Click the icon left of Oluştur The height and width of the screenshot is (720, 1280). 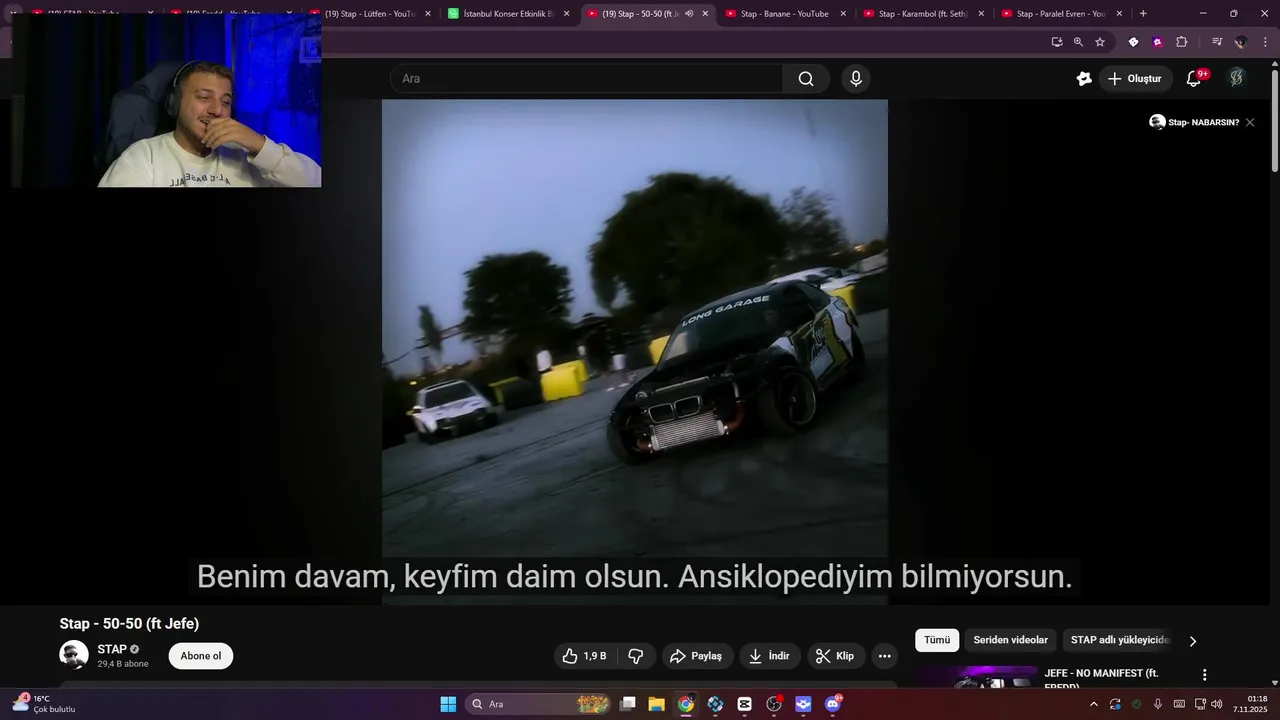tap(1084, 79)
